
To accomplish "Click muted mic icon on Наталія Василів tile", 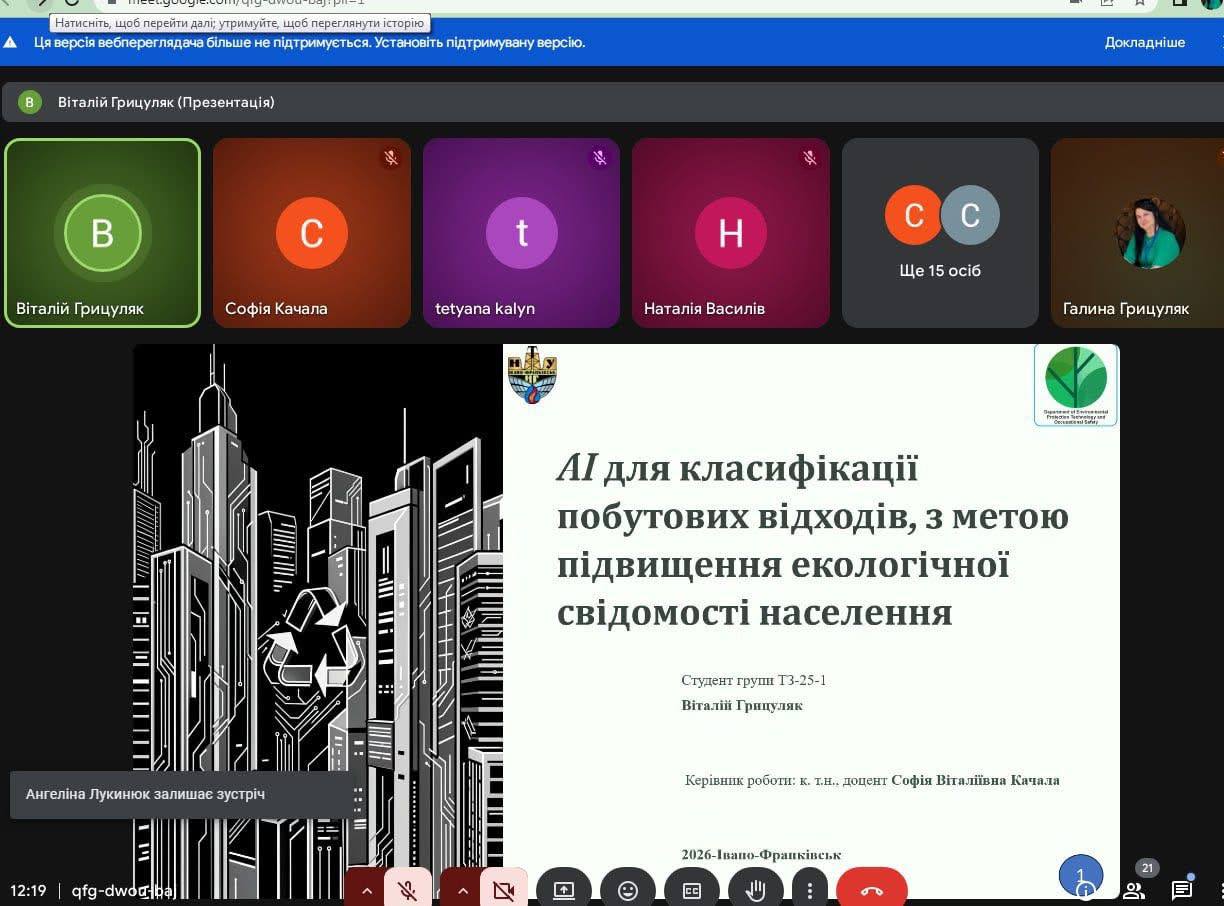I will coord(810,158).
